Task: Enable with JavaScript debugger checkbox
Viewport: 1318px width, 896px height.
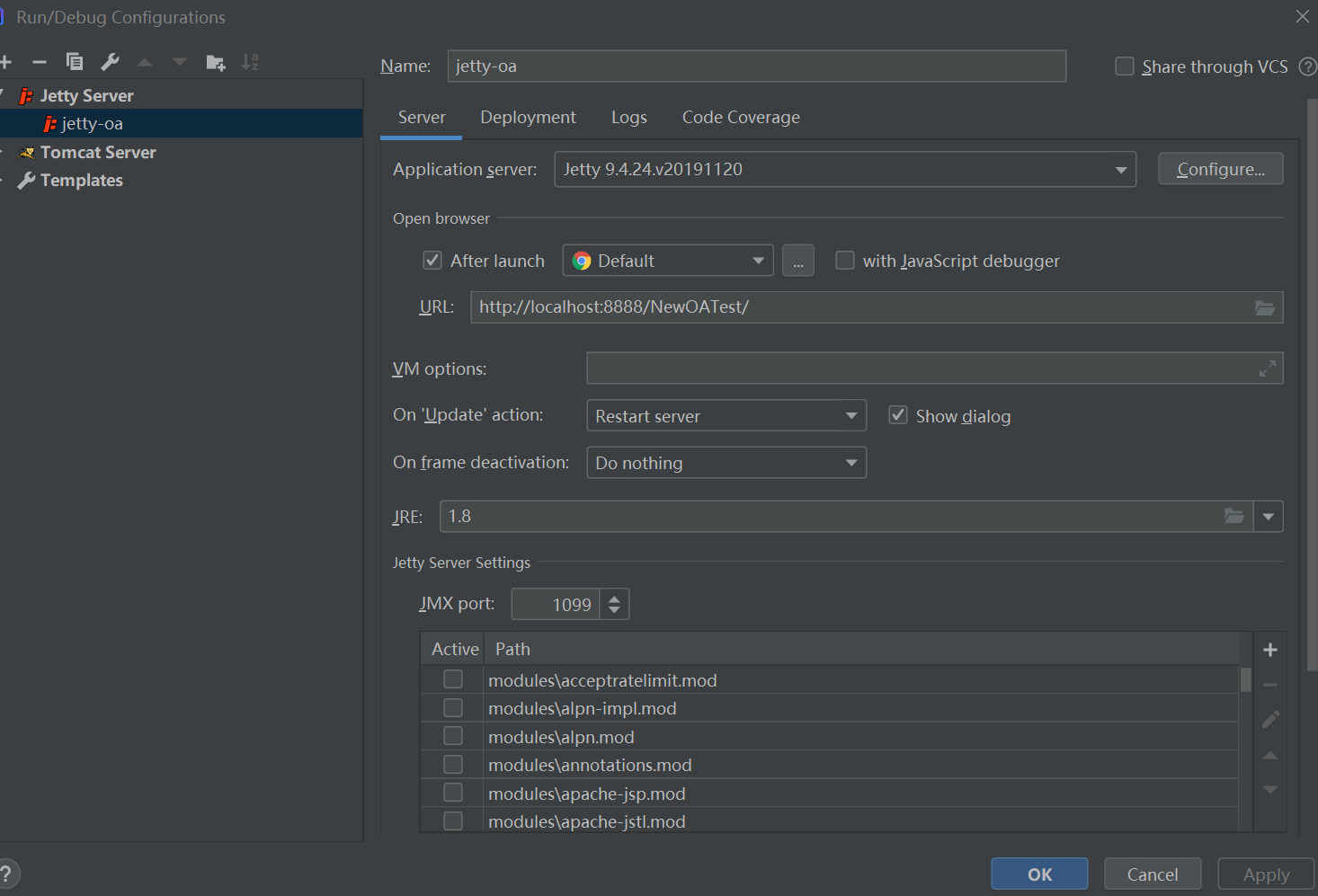Action: coord(845,260)
